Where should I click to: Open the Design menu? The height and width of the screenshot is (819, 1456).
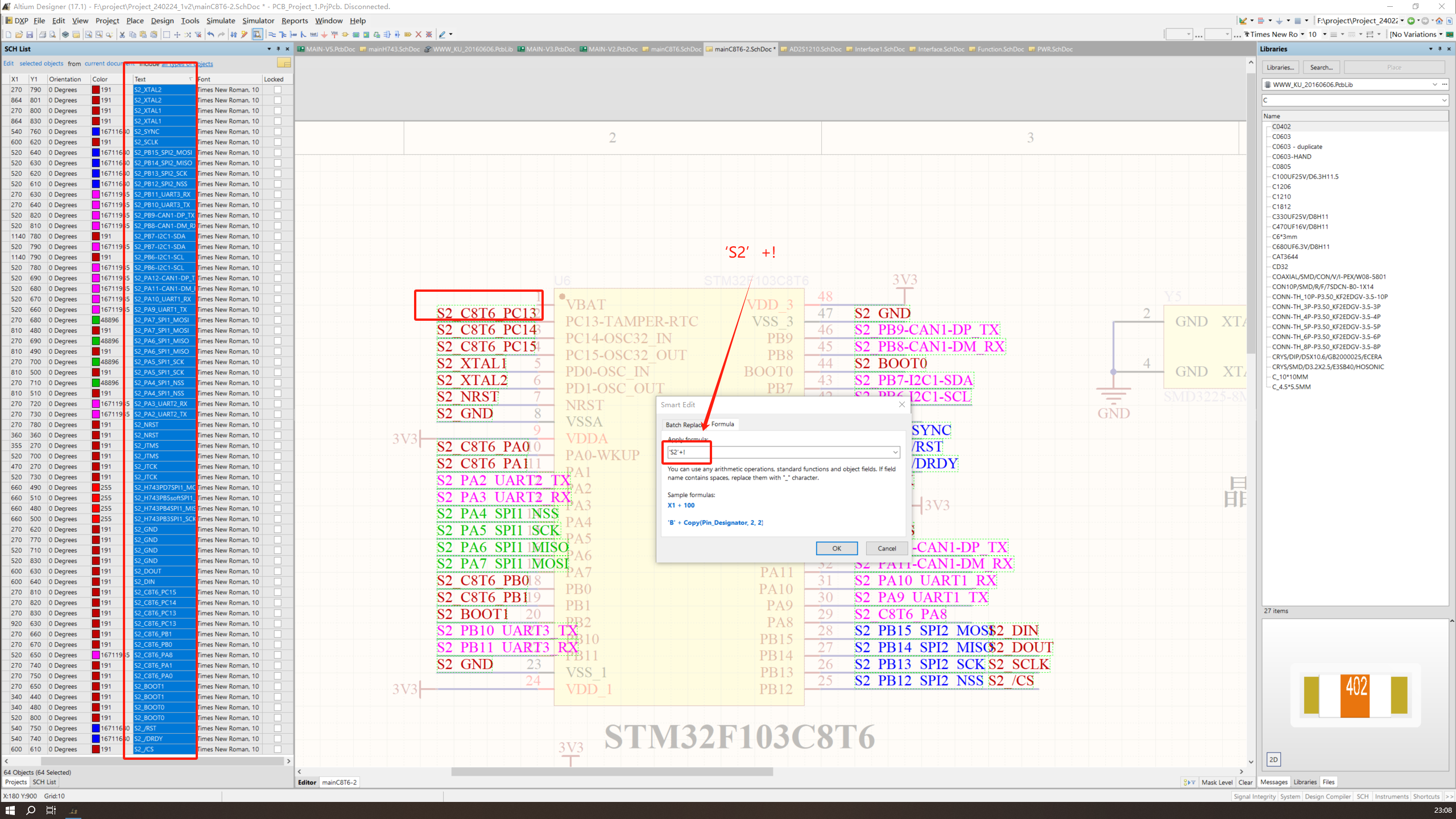click(x=162, y=21)
